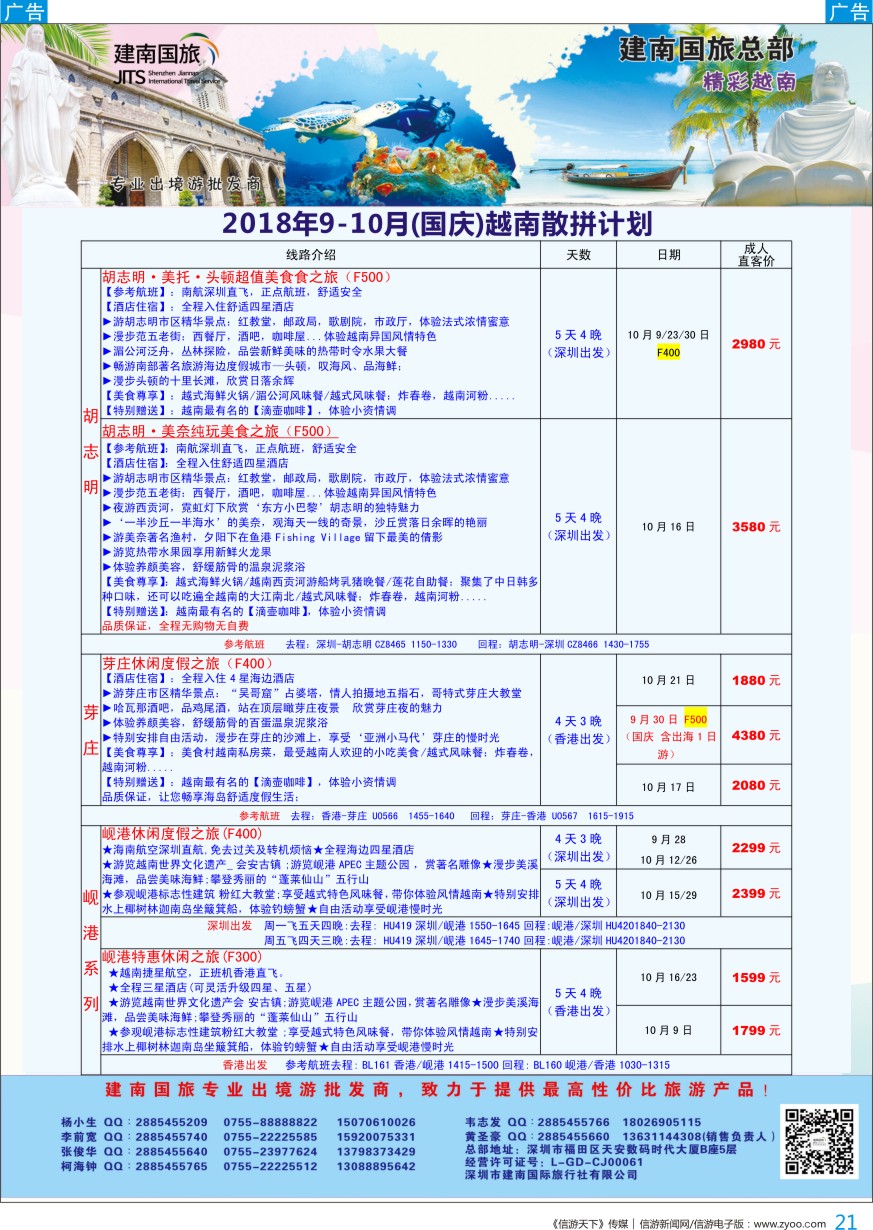Click 5天4晚(香港出发) duration cell

(579, 1001)
